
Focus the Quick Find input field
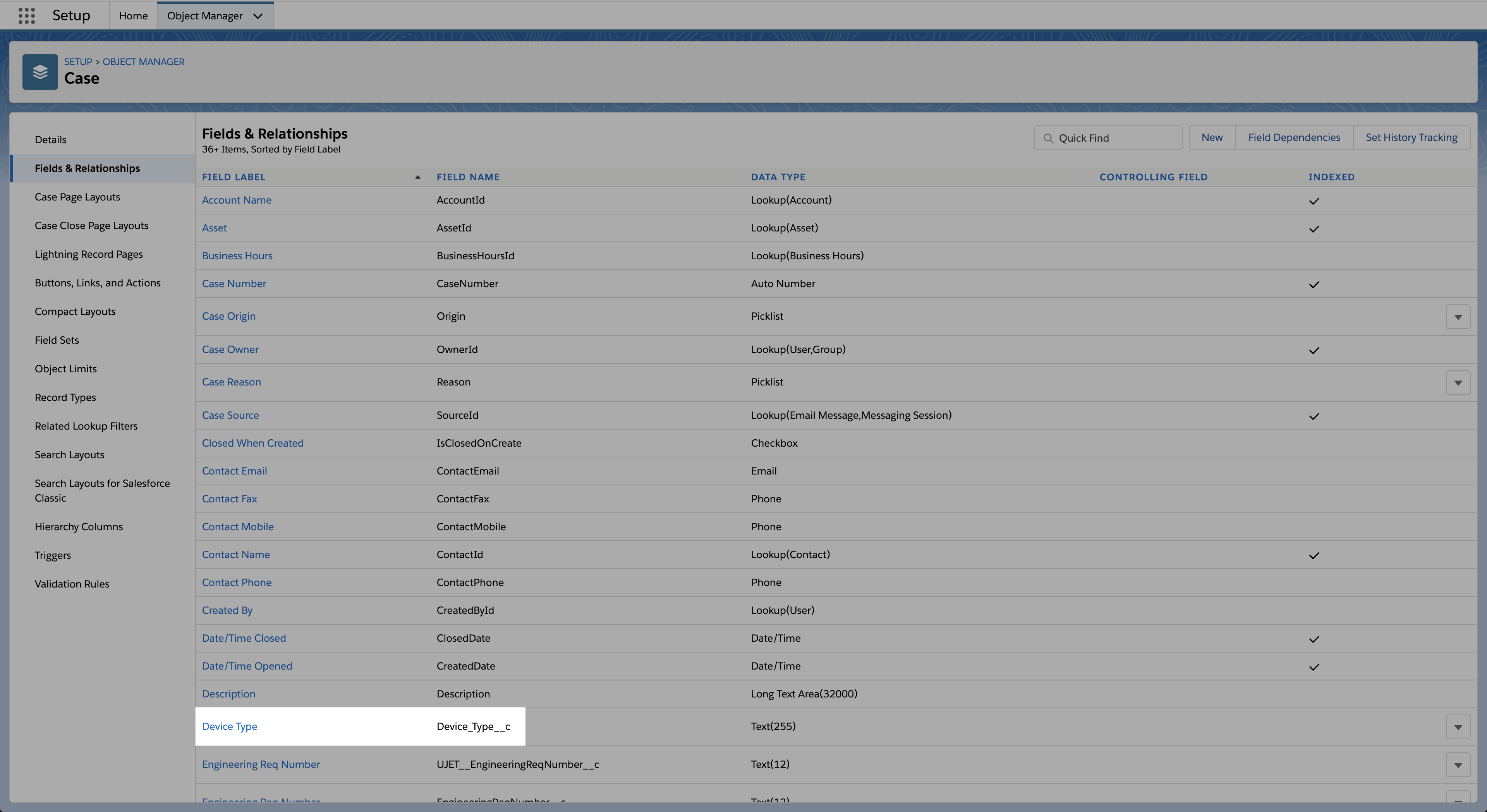coord(1114,138)
